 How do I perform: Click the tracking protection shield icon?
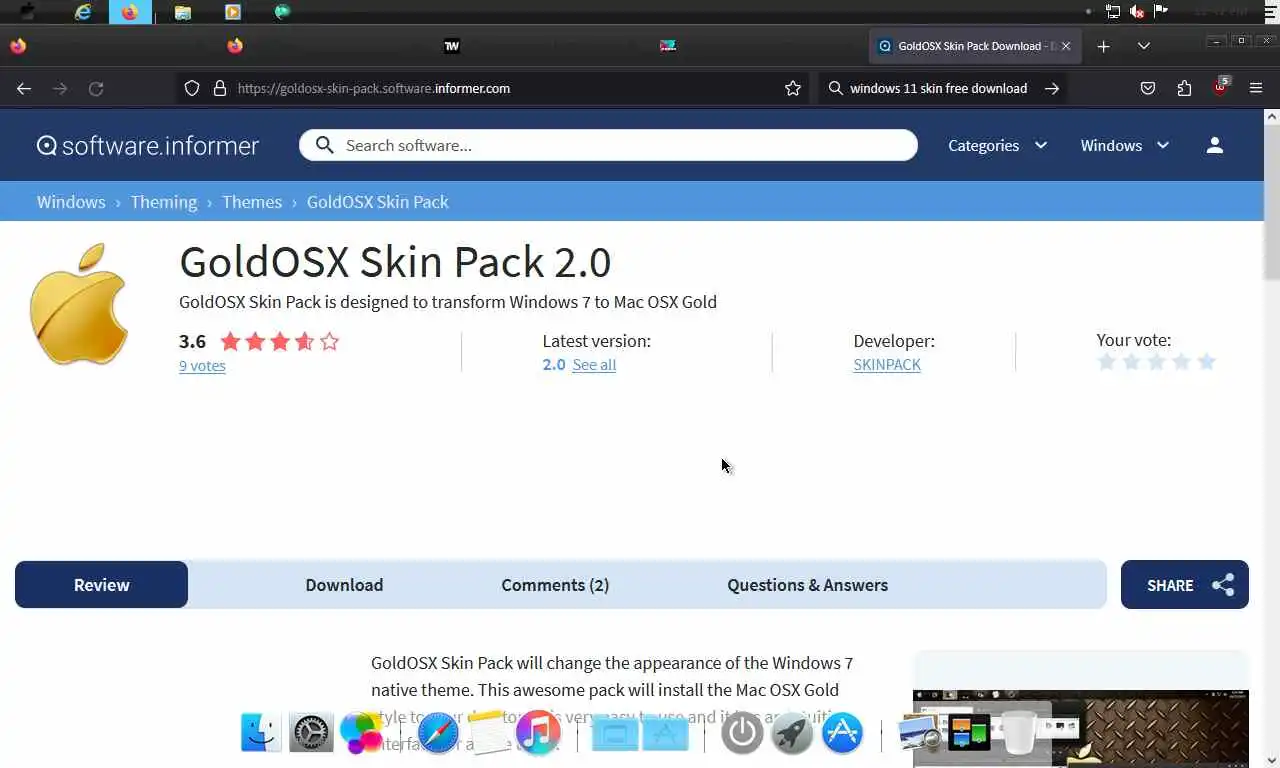click(x=192, y=88)
